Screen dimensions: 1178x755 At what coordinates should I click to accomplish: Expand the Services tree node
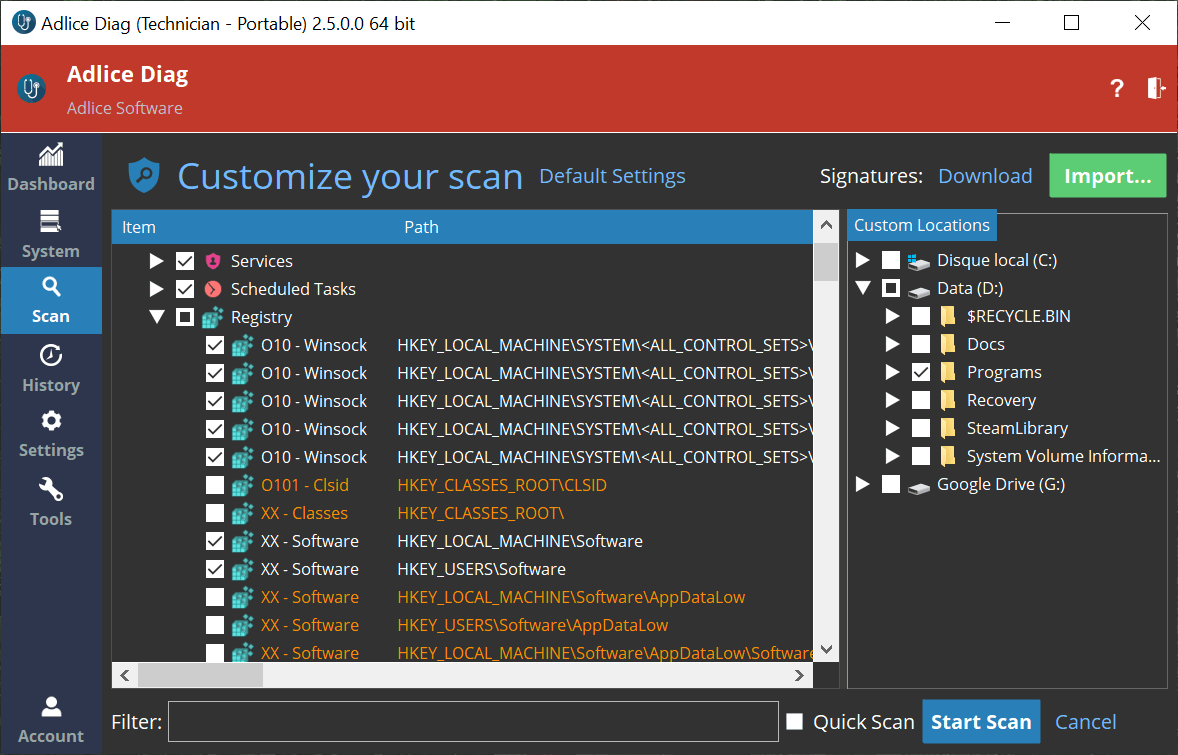pyautogui.click(x=156, y=261)
